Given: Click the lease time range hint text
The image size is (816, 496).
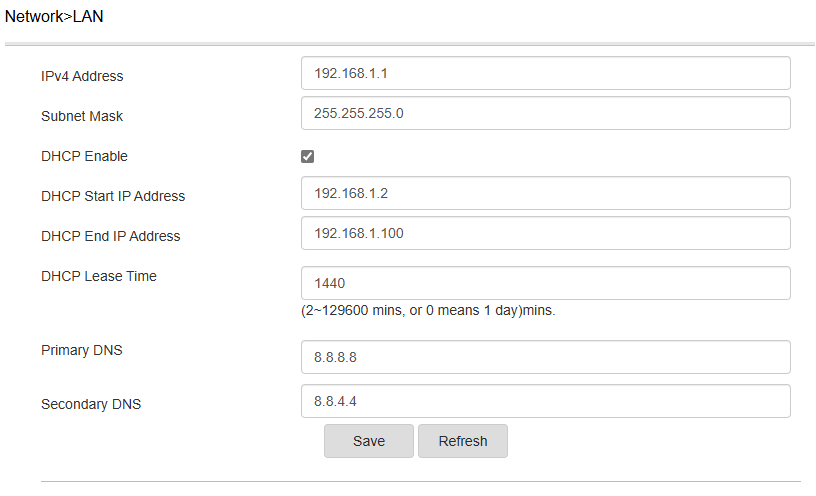Looking at the screenshot, I should tap(428, 311).
